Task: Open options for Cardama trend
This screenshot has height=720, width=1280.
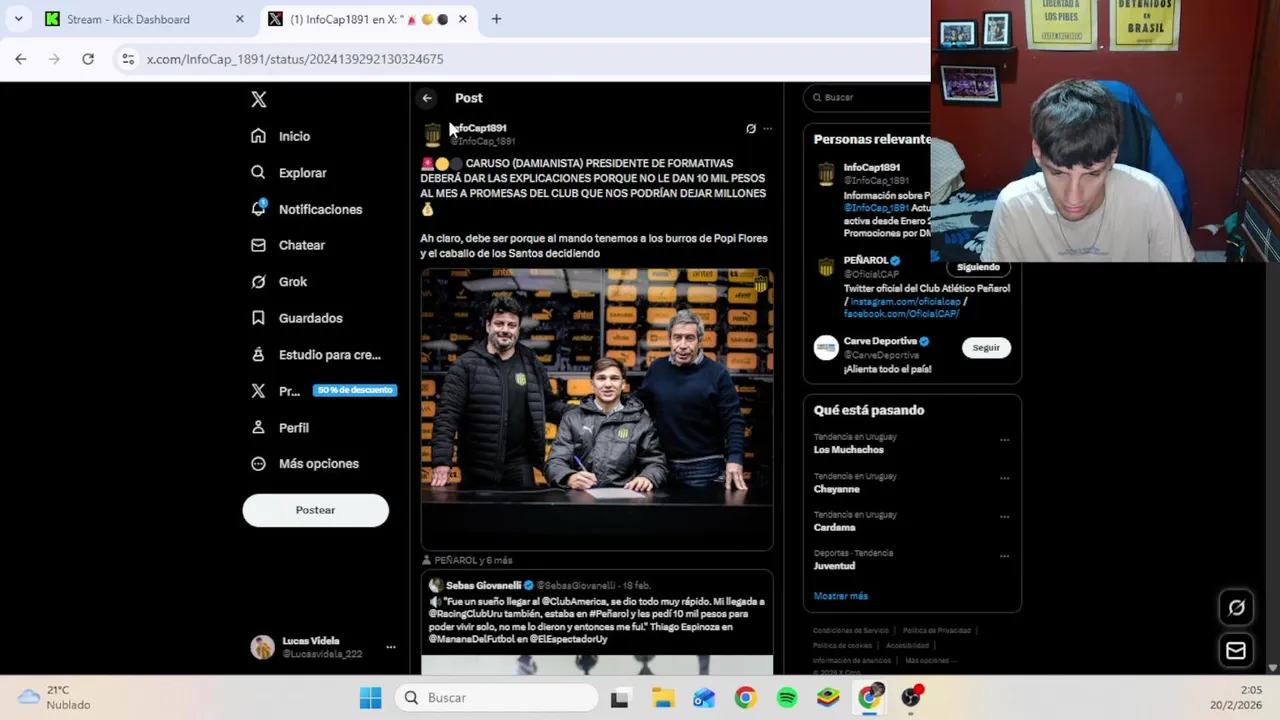Action: (x=1005, y=517)
